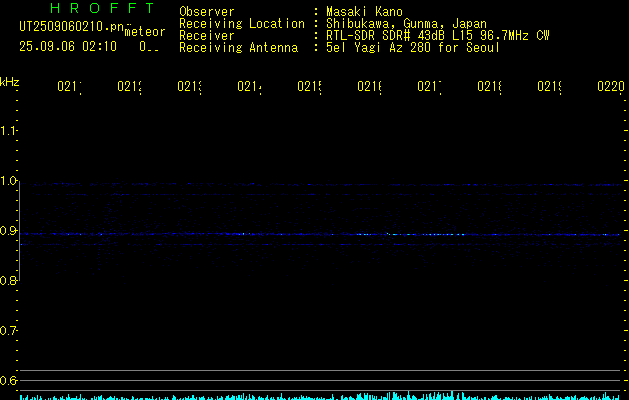Click the date stamp 25.09.06 02:10

pos(68,47)
